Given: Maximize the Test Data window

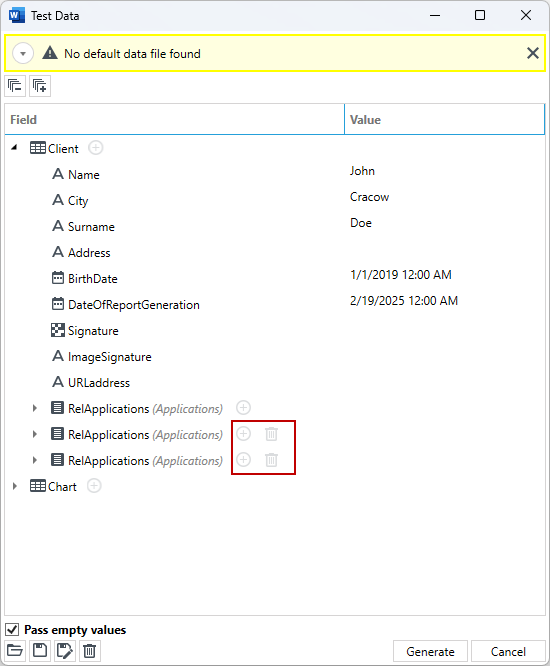Looking at the screenshot, I should pos(480,15).
